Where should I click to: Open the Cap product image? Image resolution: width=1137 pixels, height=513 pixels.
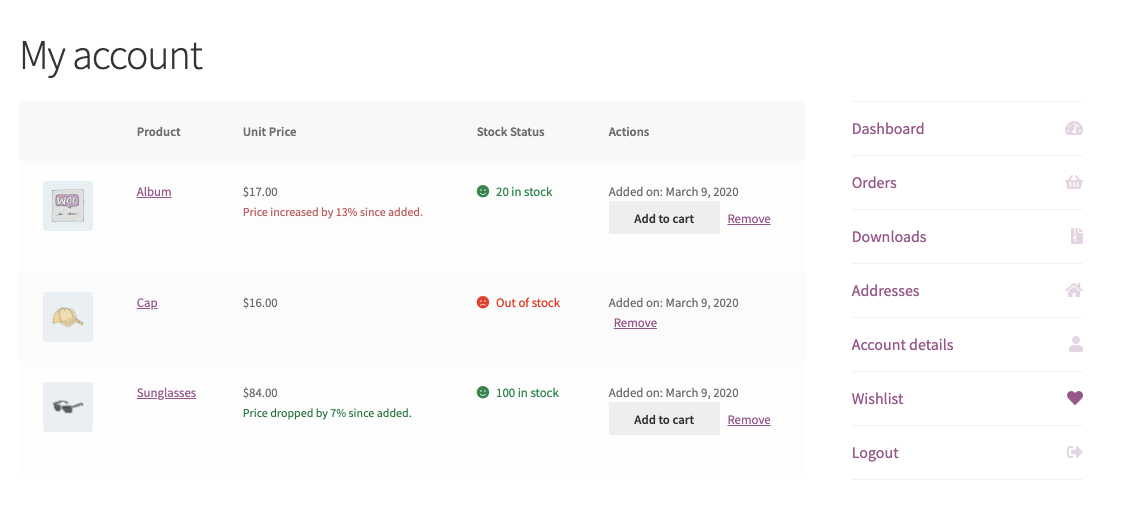(x=68, y=317)
